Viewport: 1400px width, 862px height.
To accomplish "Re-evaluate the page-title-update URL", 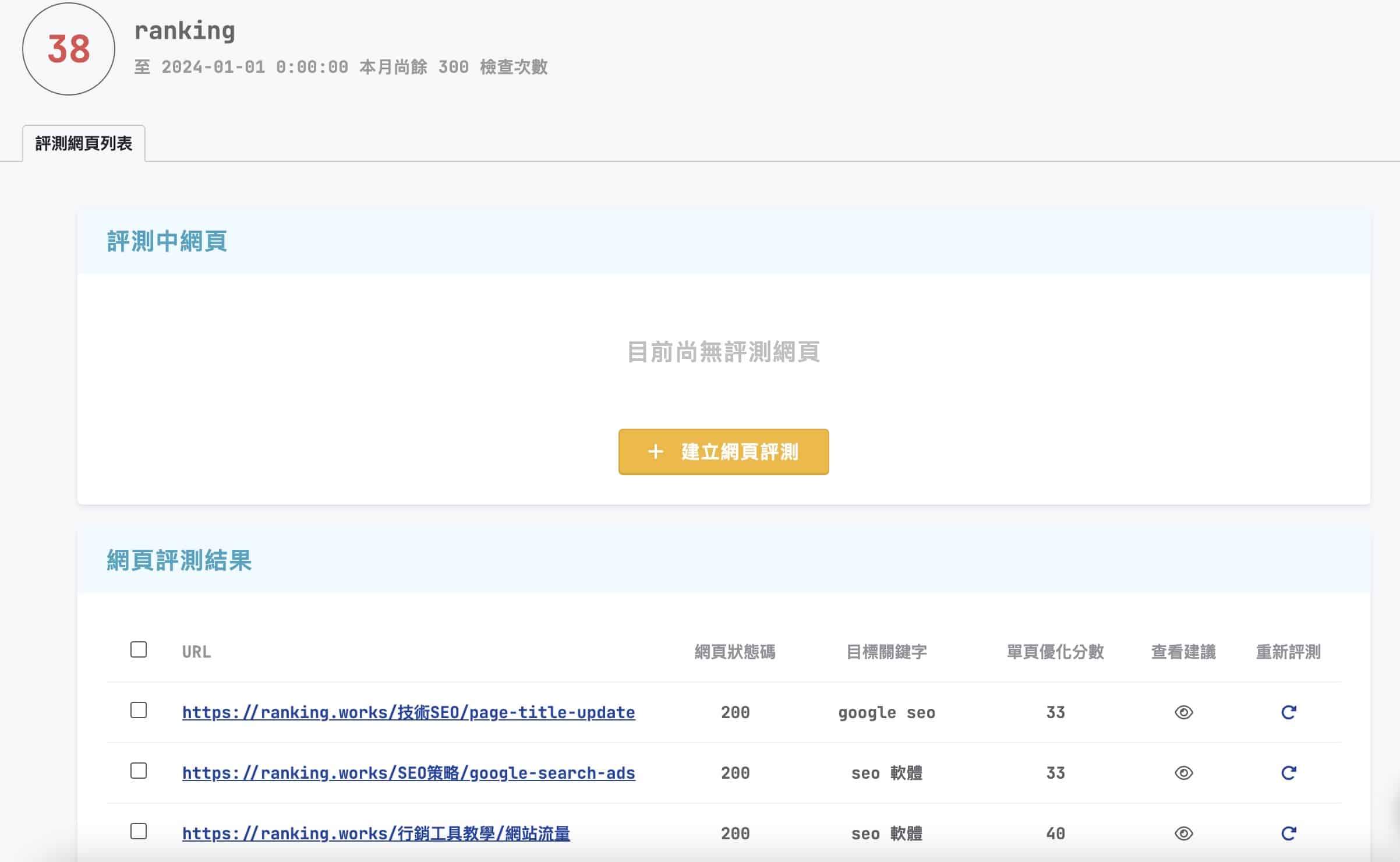I will pos(1288,712).
